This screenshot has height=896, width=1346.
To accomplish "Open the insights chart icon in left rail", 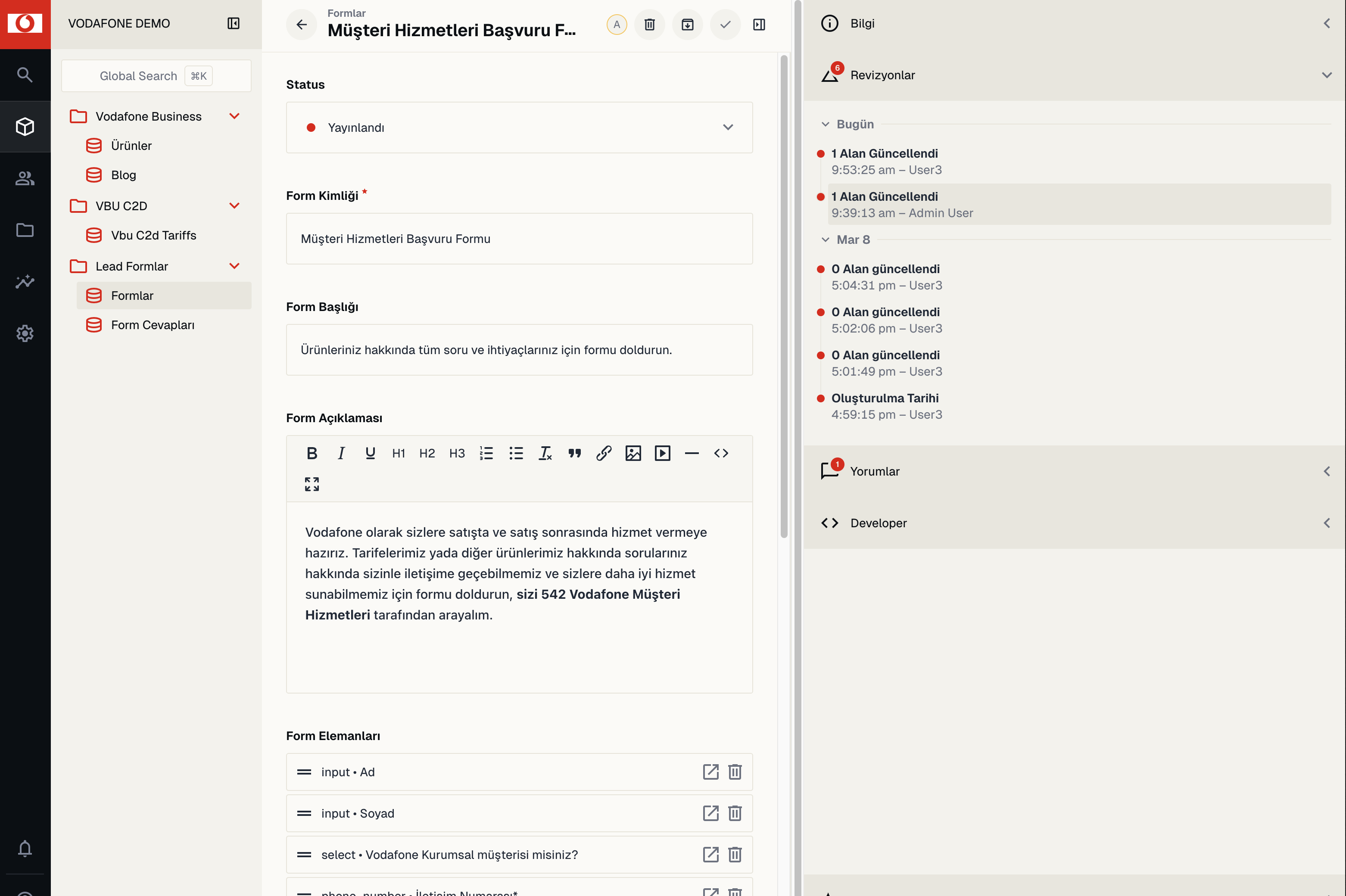I will [x=25, y=281].
